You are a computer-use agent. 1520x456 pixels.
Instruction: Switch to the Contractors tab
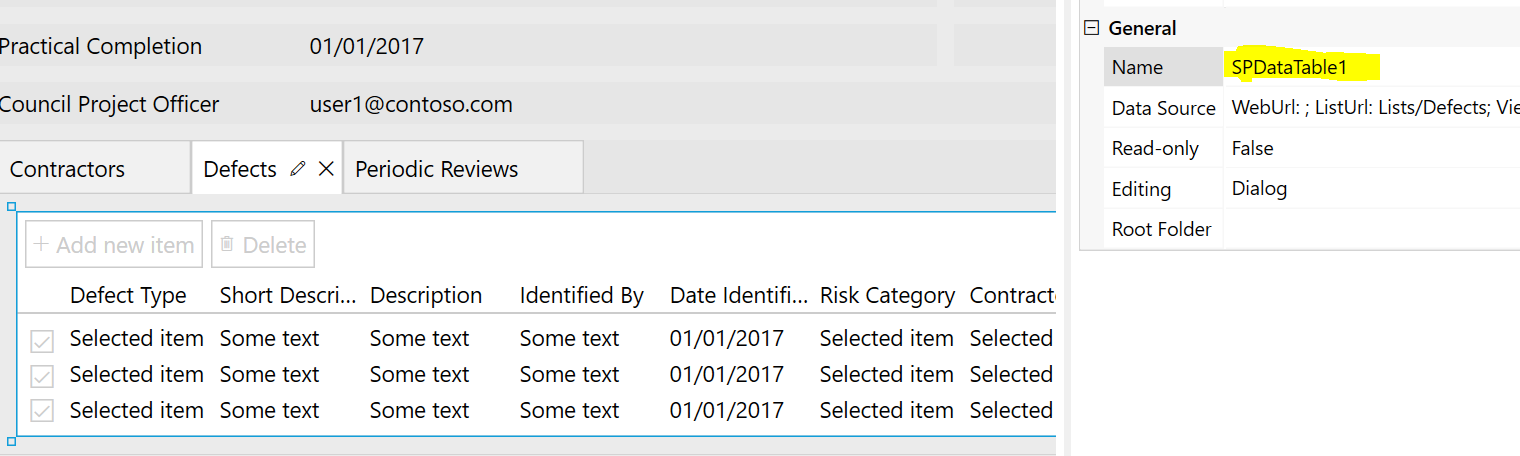coord(68,169)
